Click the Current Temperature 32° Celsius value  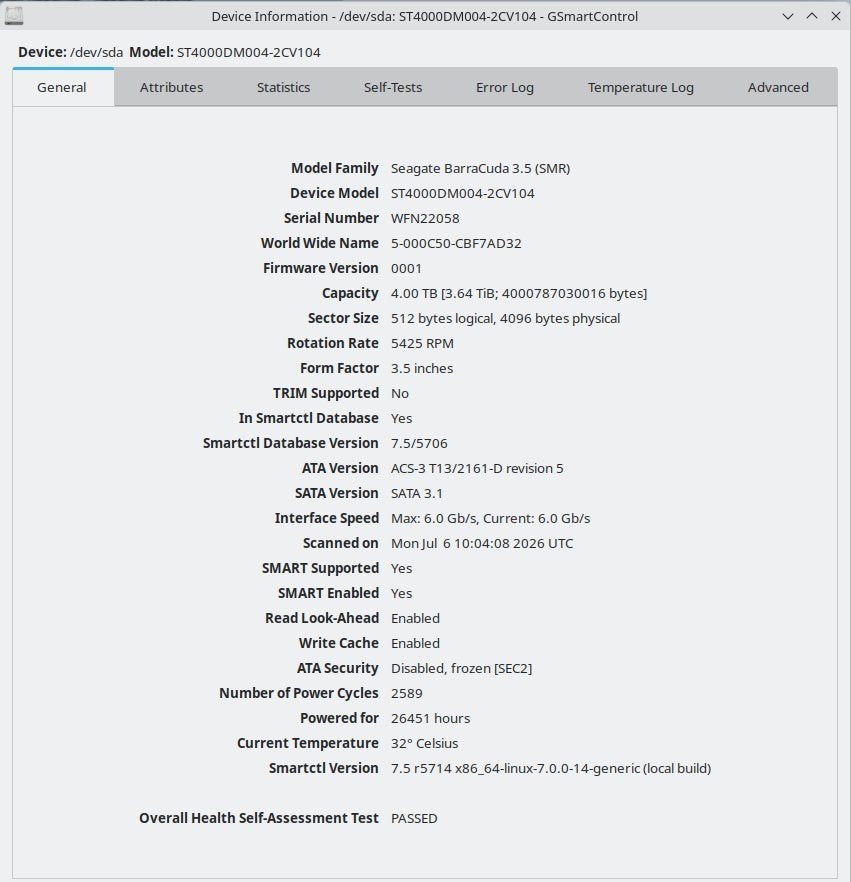425,743
